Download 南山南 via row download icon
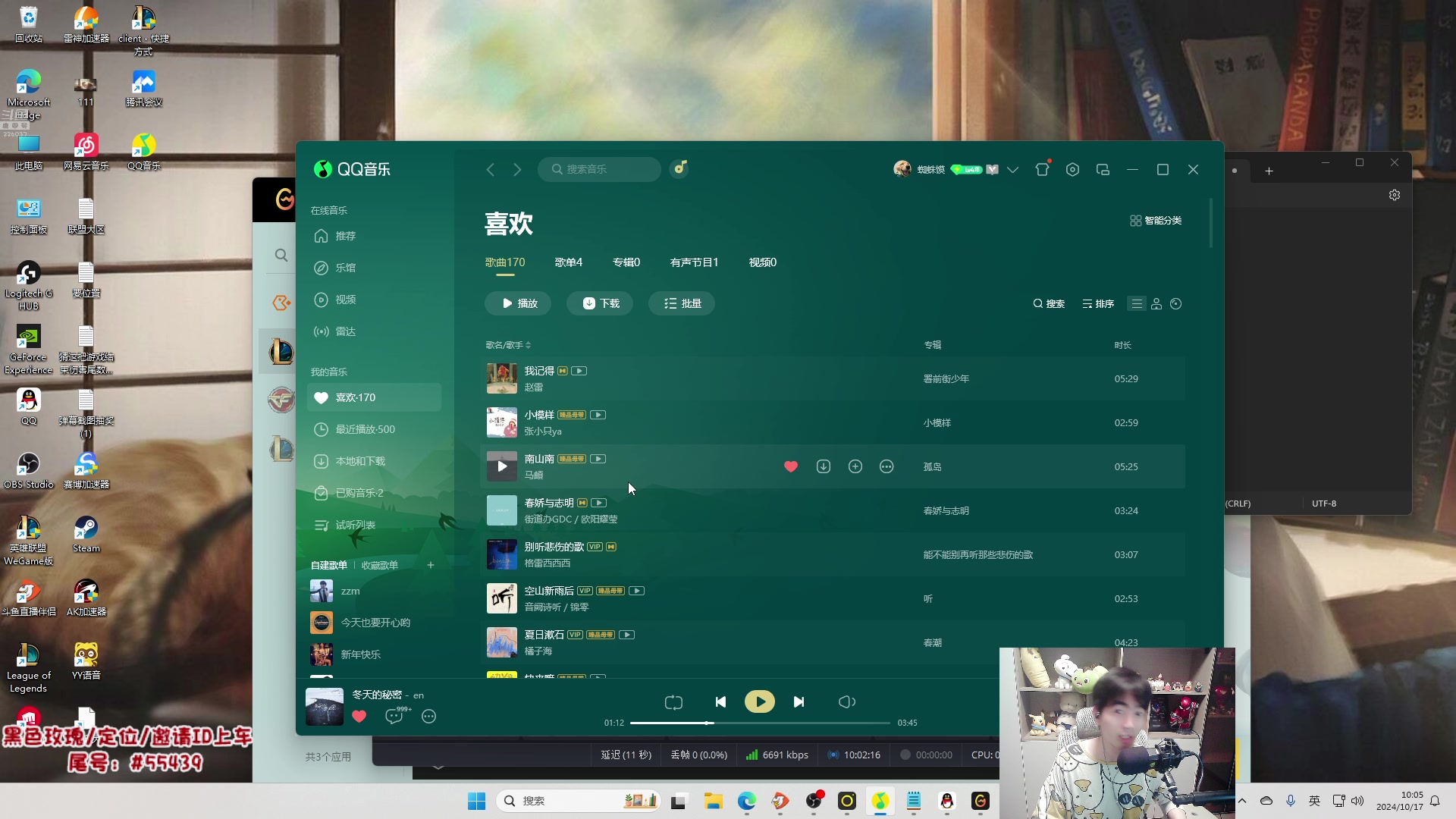Image resolution: width=1456 pixels, height=819 pixels. pos(824,466)
